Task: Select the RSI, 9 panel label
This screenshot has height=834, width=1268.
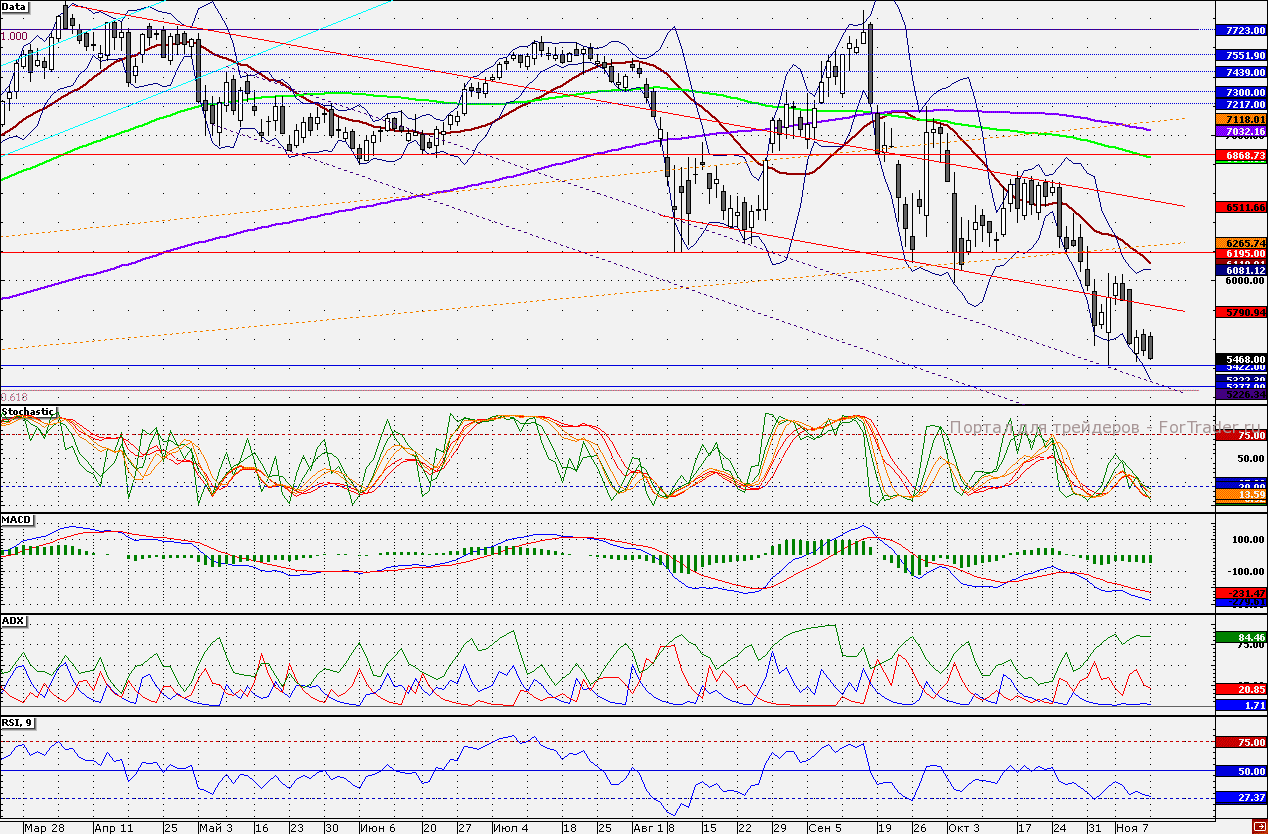Action: click(x=18, y=723)
